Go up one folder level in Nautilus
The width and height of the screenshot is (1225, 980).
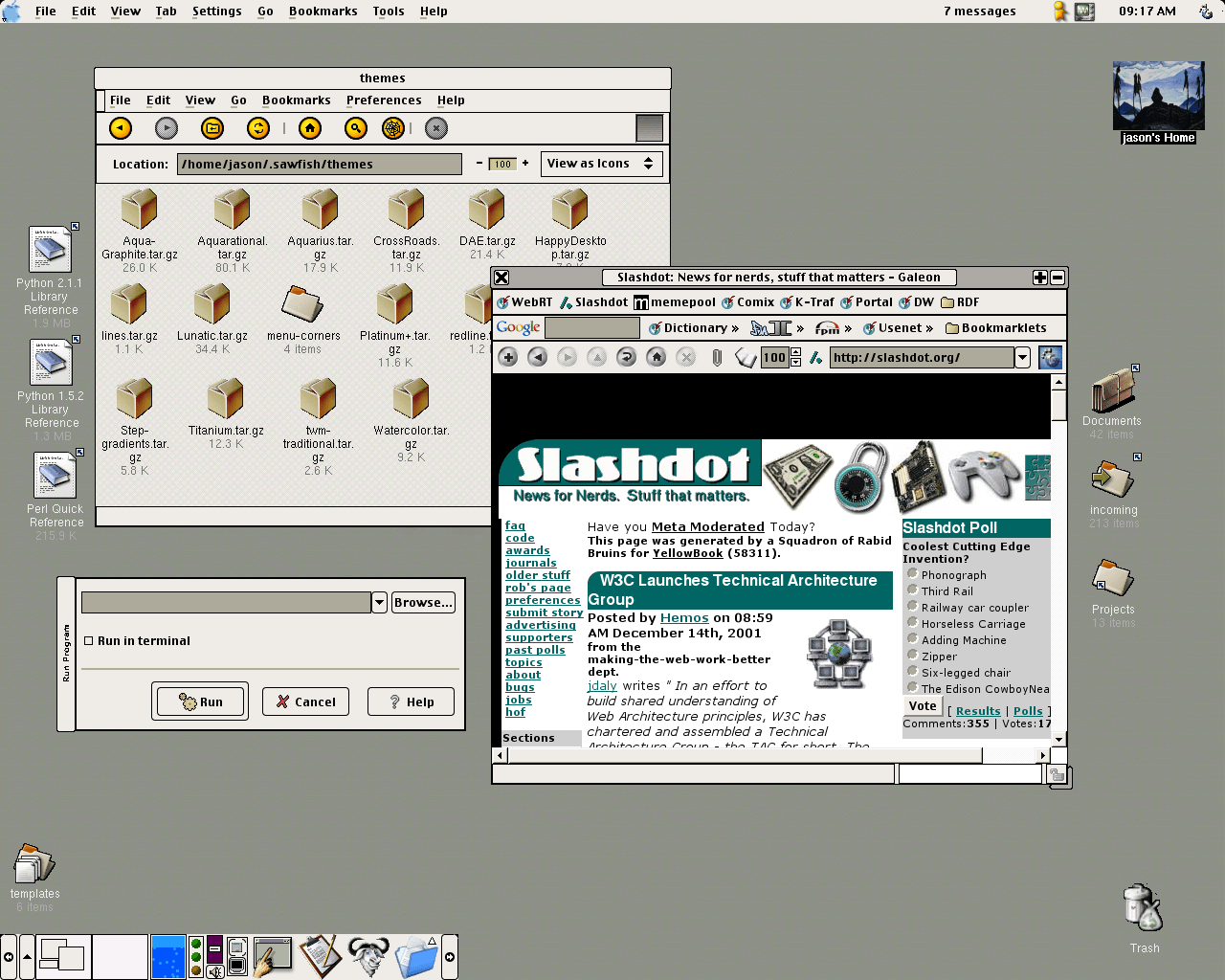click(x=212, y=128)
